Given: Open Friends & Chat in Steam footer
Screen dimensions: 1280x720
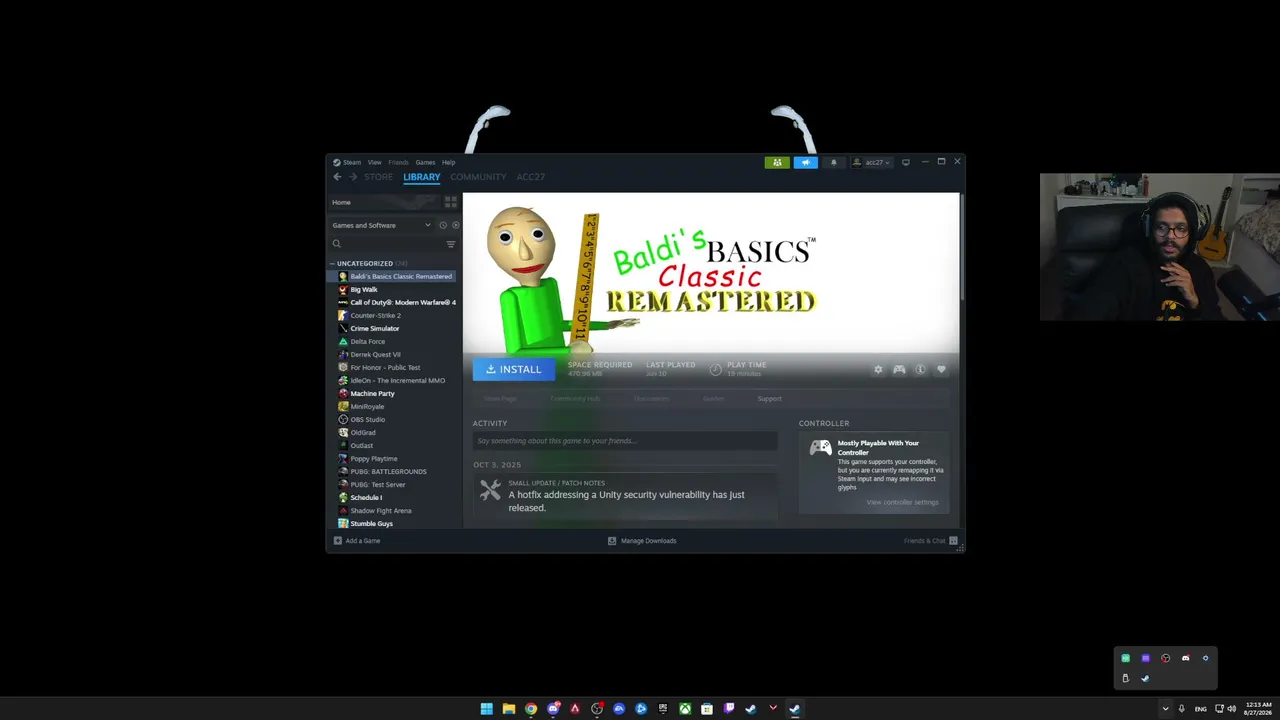Looking at the screenshot, I should click(930, 541).
